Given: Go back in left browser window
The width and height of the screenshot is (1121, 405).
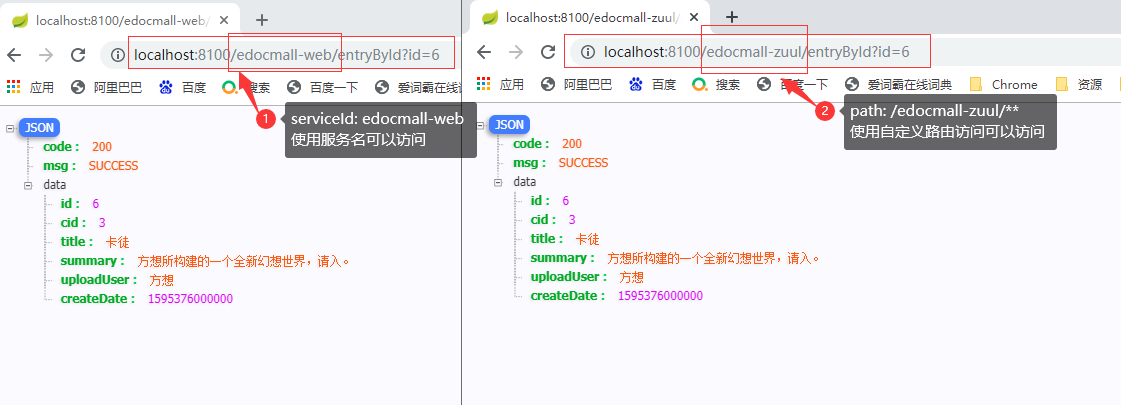Looking at the screenshot, I should 14,54.
